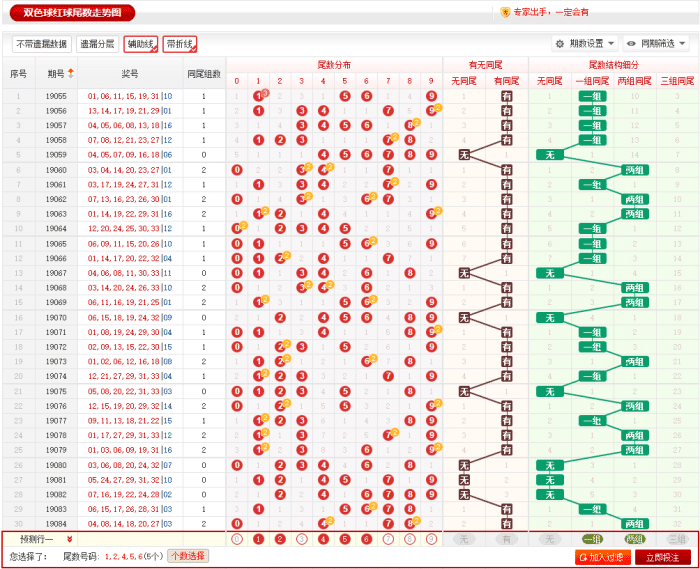Click red ball 6 in row 19079
The image size is (700, 569).
[x=366, y=450]
